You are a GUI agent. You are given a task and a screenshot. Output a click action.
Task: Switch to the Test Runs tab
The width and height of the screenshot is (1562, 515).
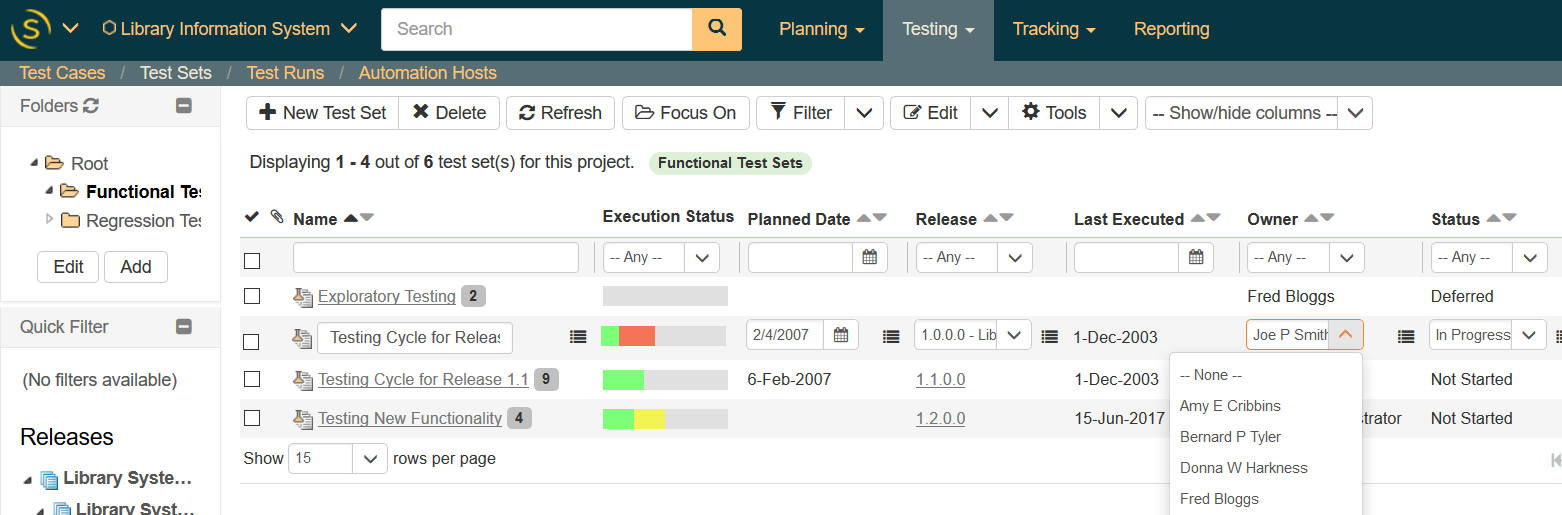285,73
